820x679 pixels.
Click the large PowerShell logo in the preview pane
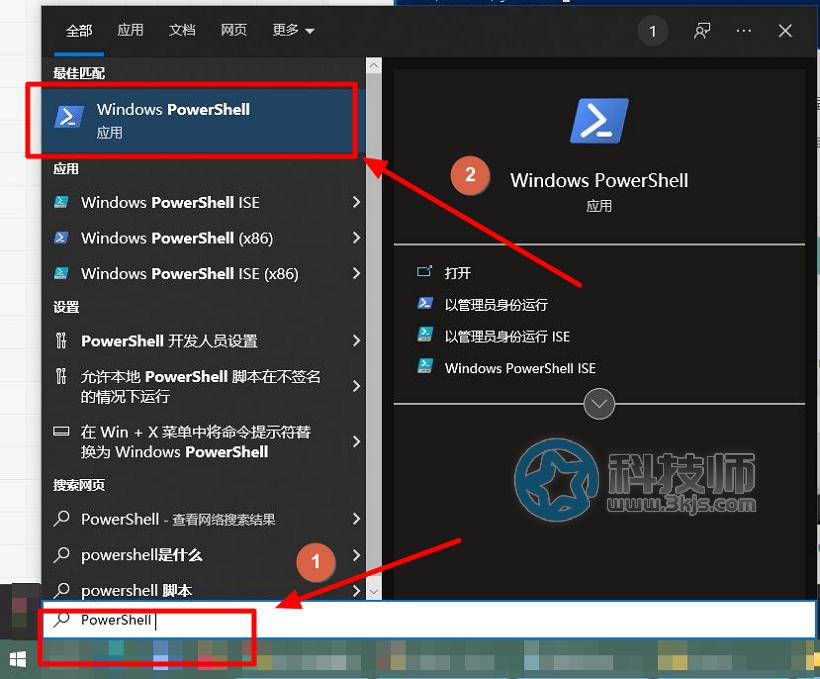(x=599, y=121)
